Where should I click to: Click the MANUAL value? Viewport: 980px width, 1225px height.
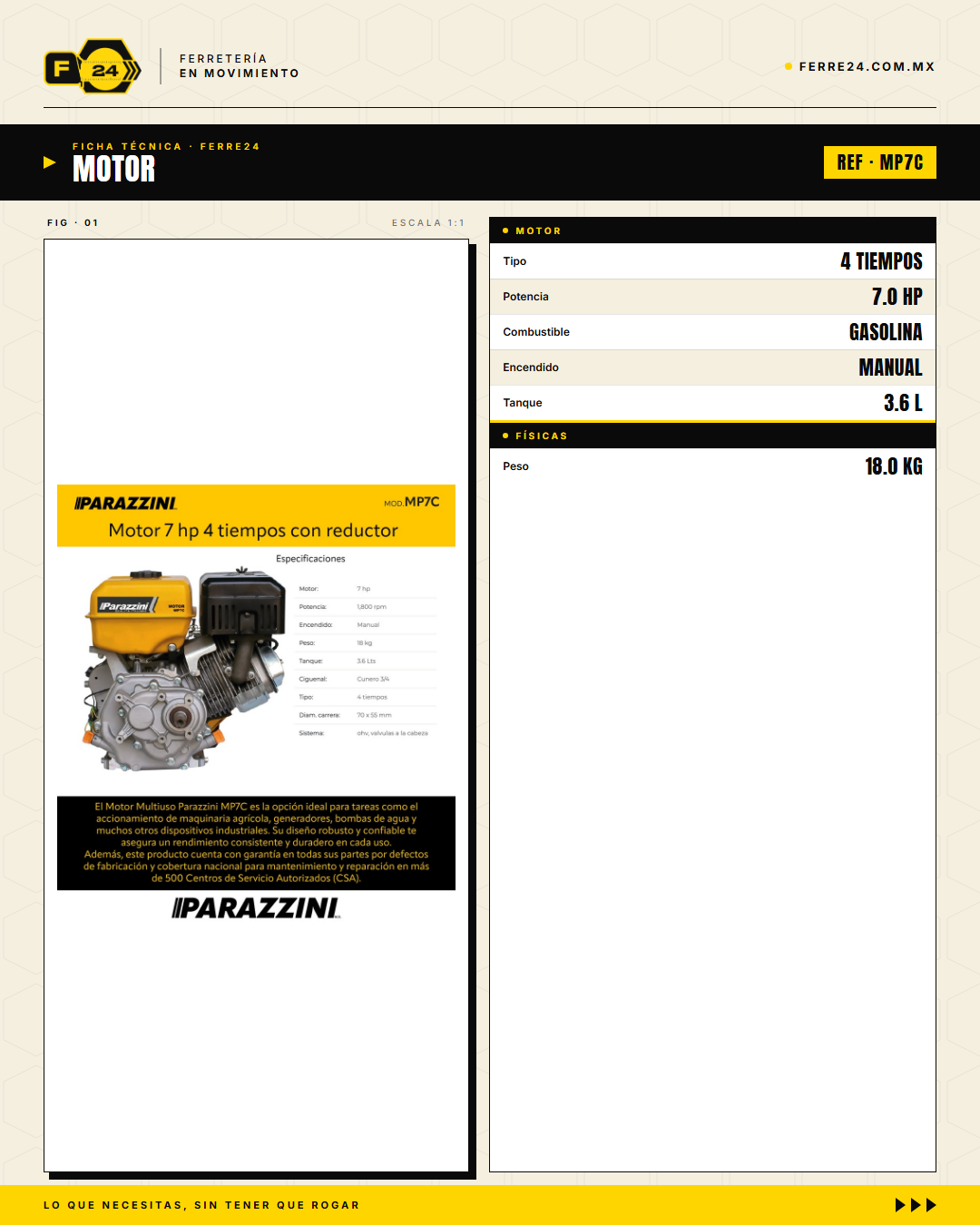point(890,367)
